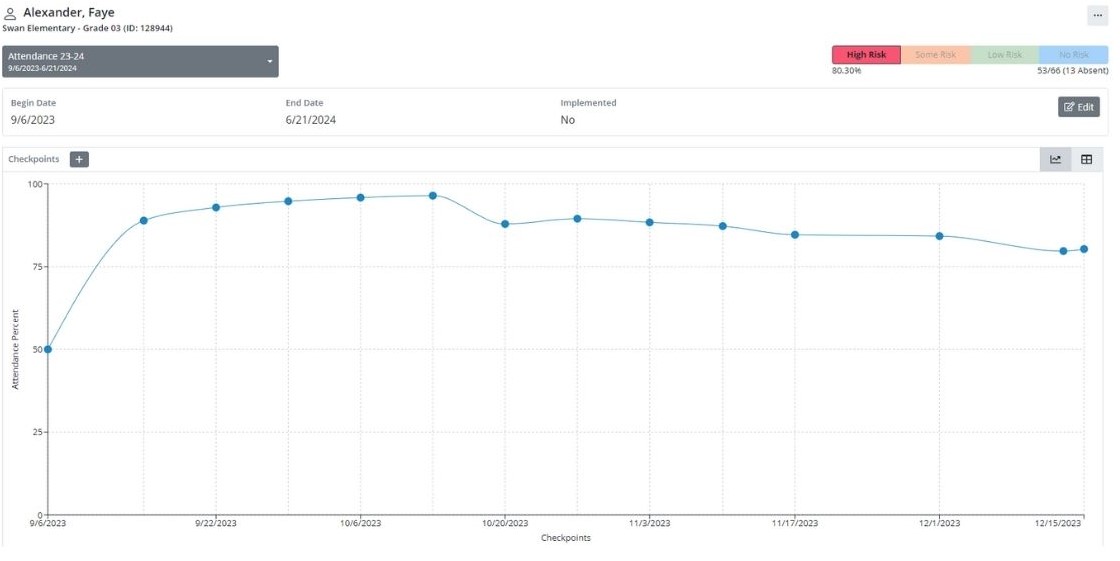Click the 10/20/2023 checkpoint data point
Viewport: 1120px width, 561px height.
click(505, 224)
